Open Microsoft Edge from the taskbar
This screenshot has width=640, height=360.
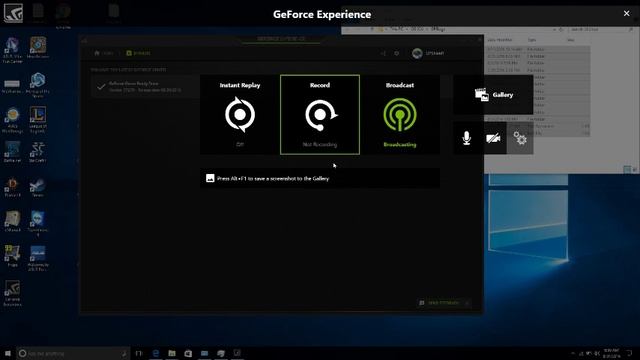click(156, 353)
